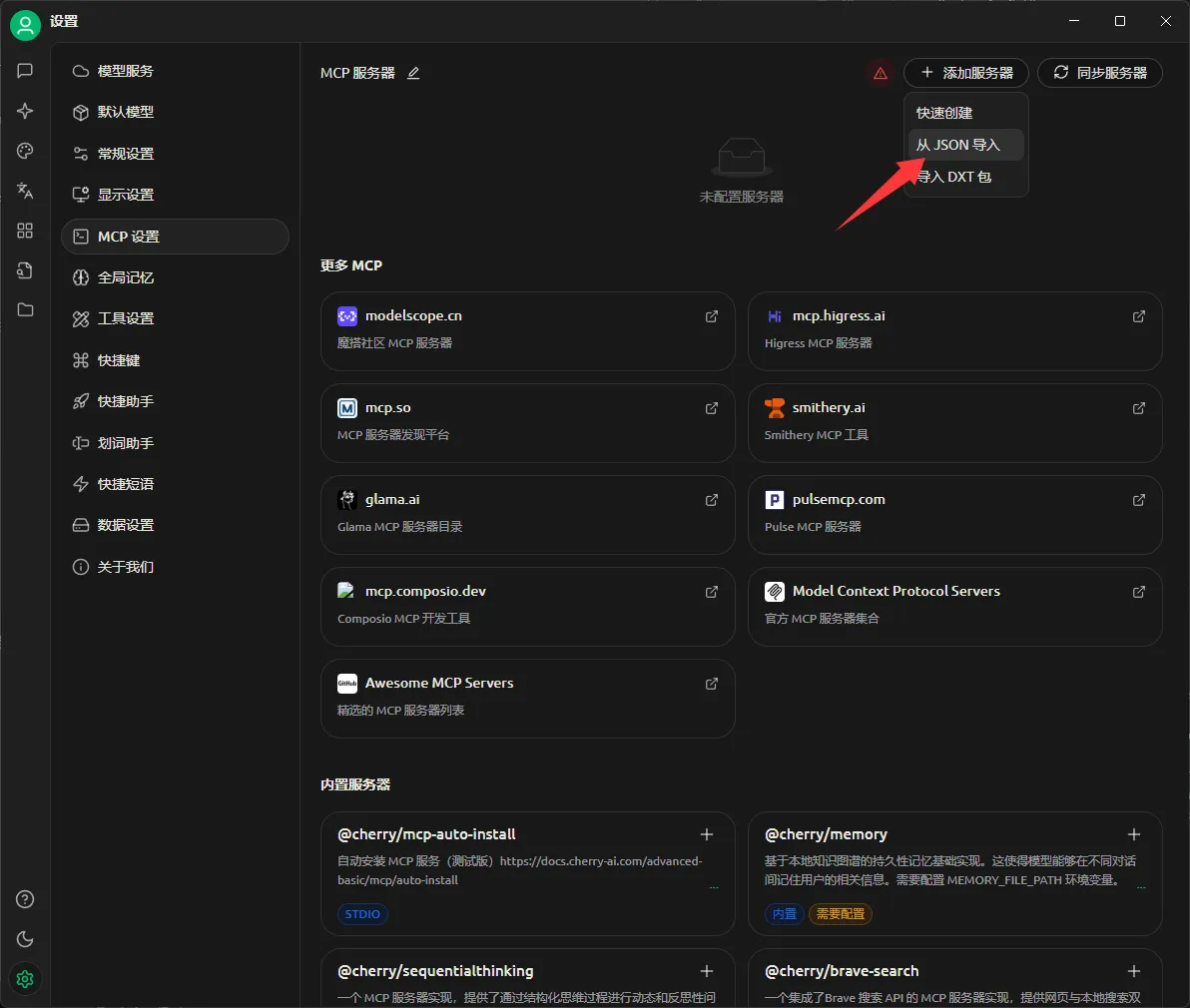This screenshot has width=1190, height=1008.
Task: Click the 同步服务器 button
Action: coord(1099,73)
